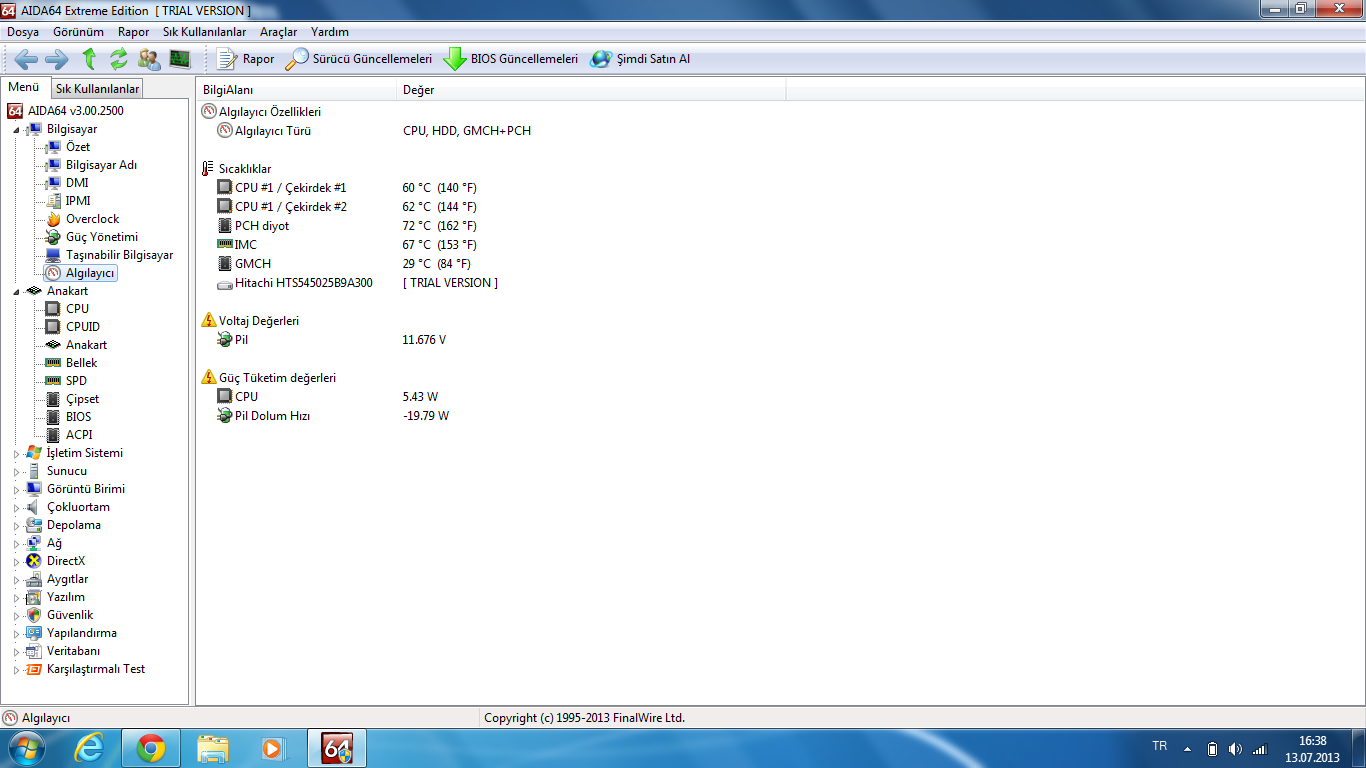
Task: Click the green Up arrow toolbar icon
Action: click(89, 59)
